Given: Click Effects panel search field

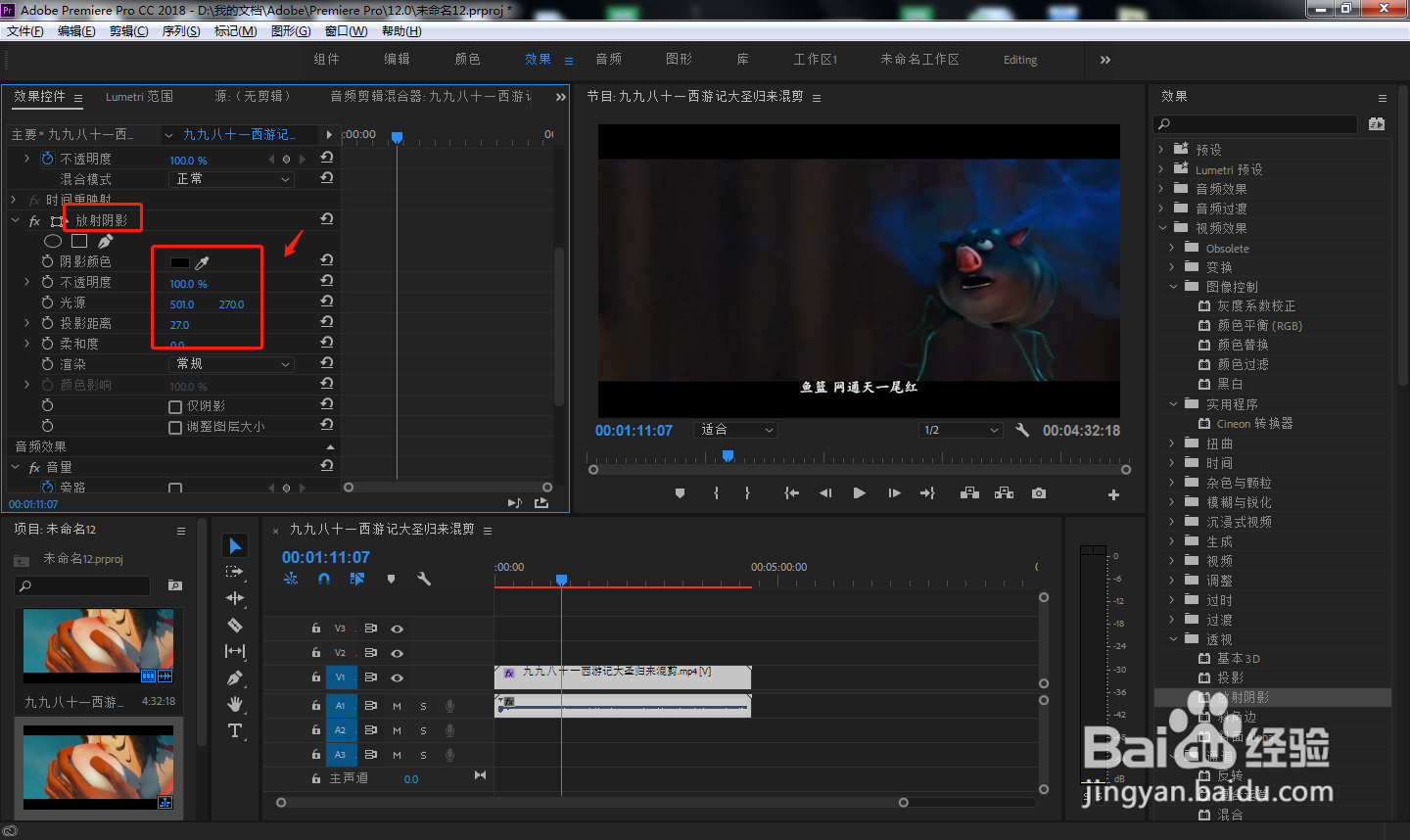Looking at the screenshot, I should point(1256,124).
